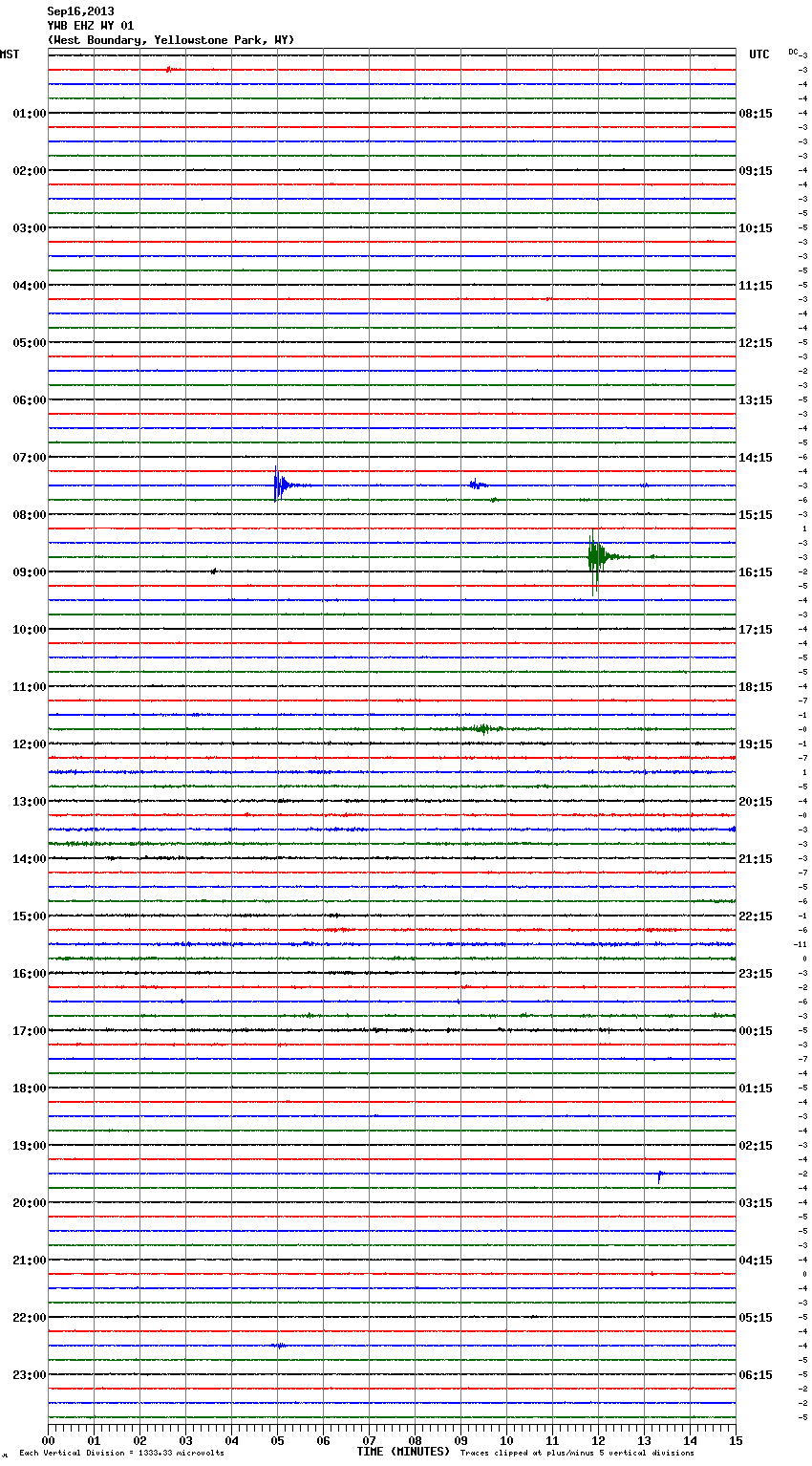Click the 'UTC' time zone label
This screenshot has width=812, height=1466.
[x=759, y=54]
